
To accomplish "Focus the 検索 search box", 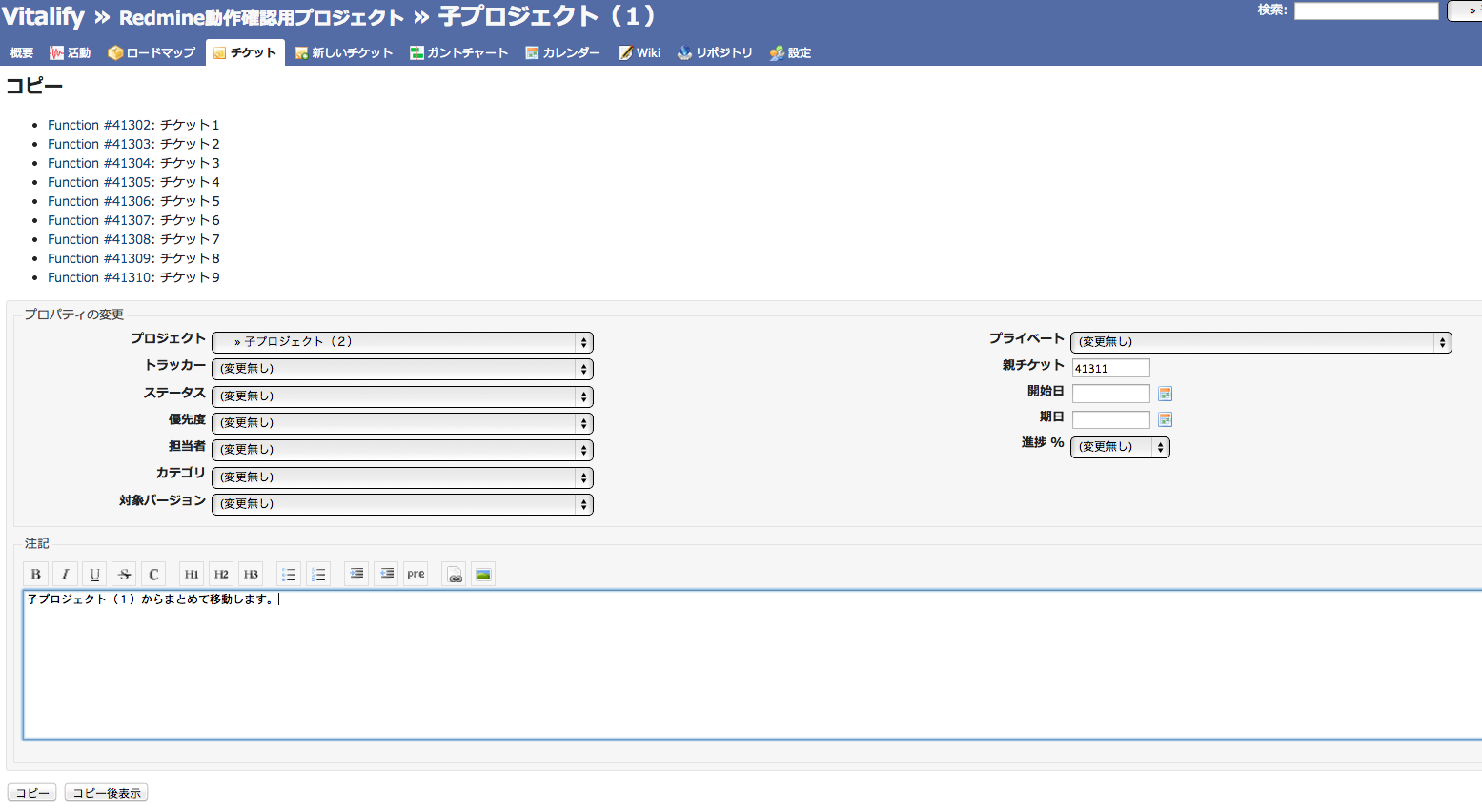I will 1367,10.
